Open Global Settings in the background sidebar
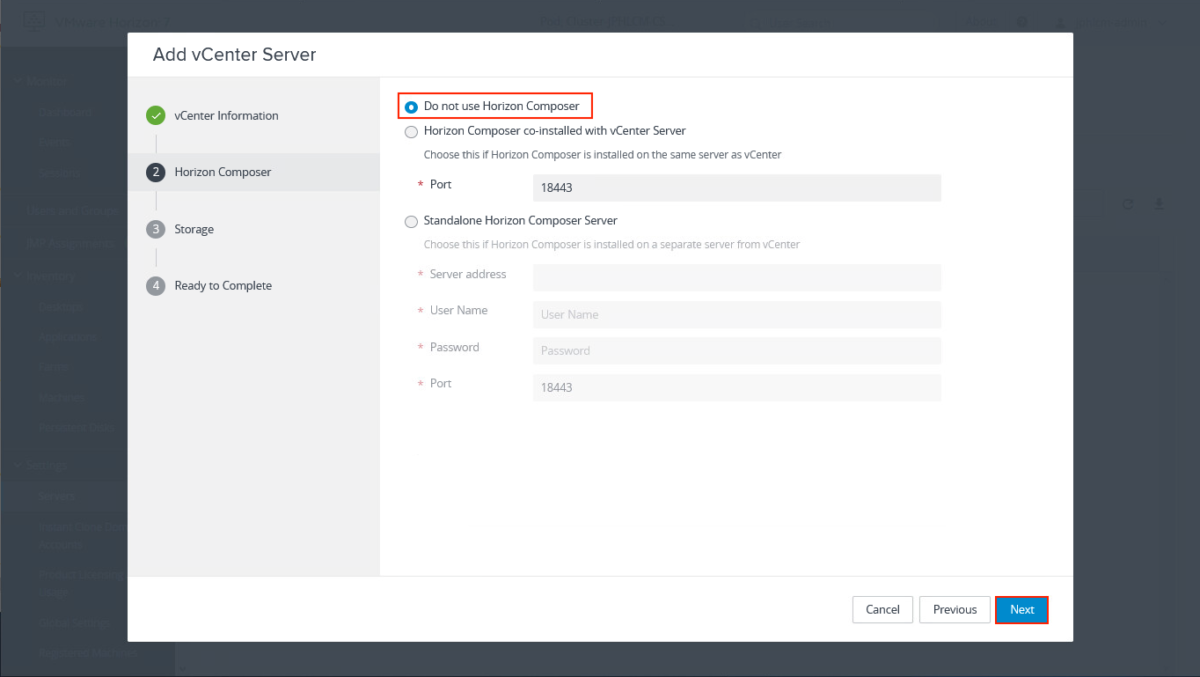The width and height of the screenshot is (1200, 677). (75, 623)
